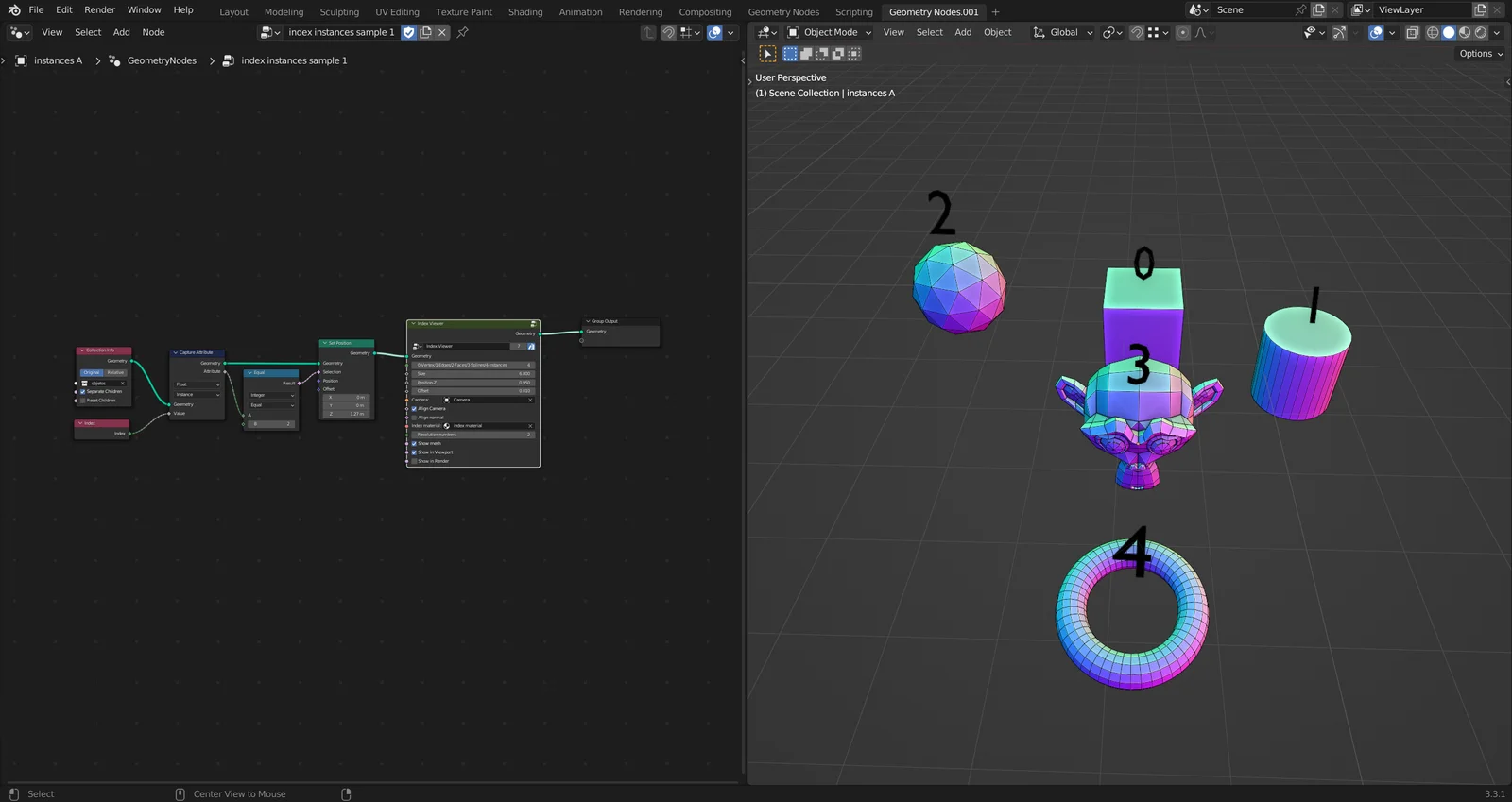This screenshot has width=1512, height=802.
Task: Open Global transform orientation dropdown
Action: pos(1063,32)
